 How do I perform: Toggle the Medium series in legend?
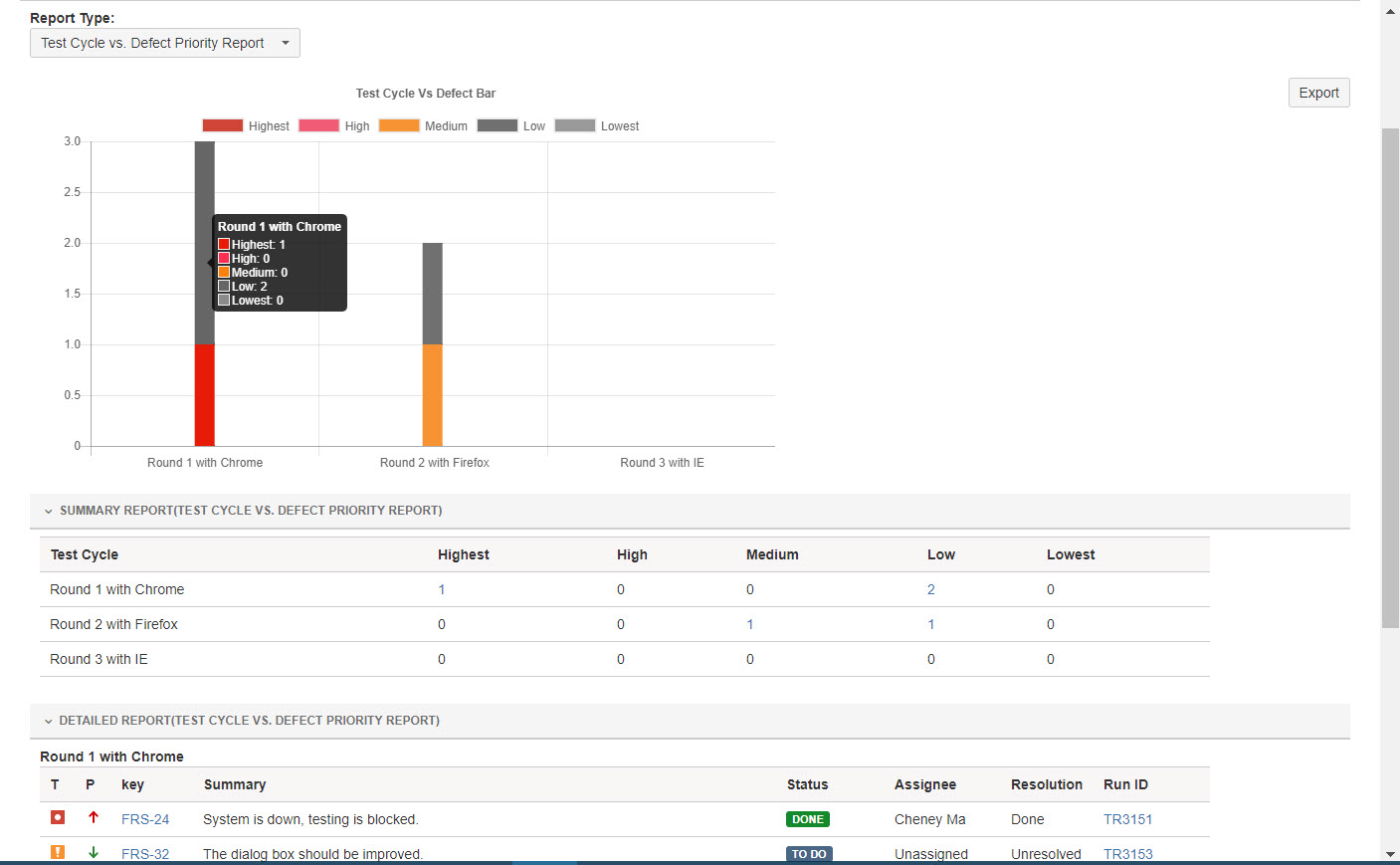coord(399,125)
